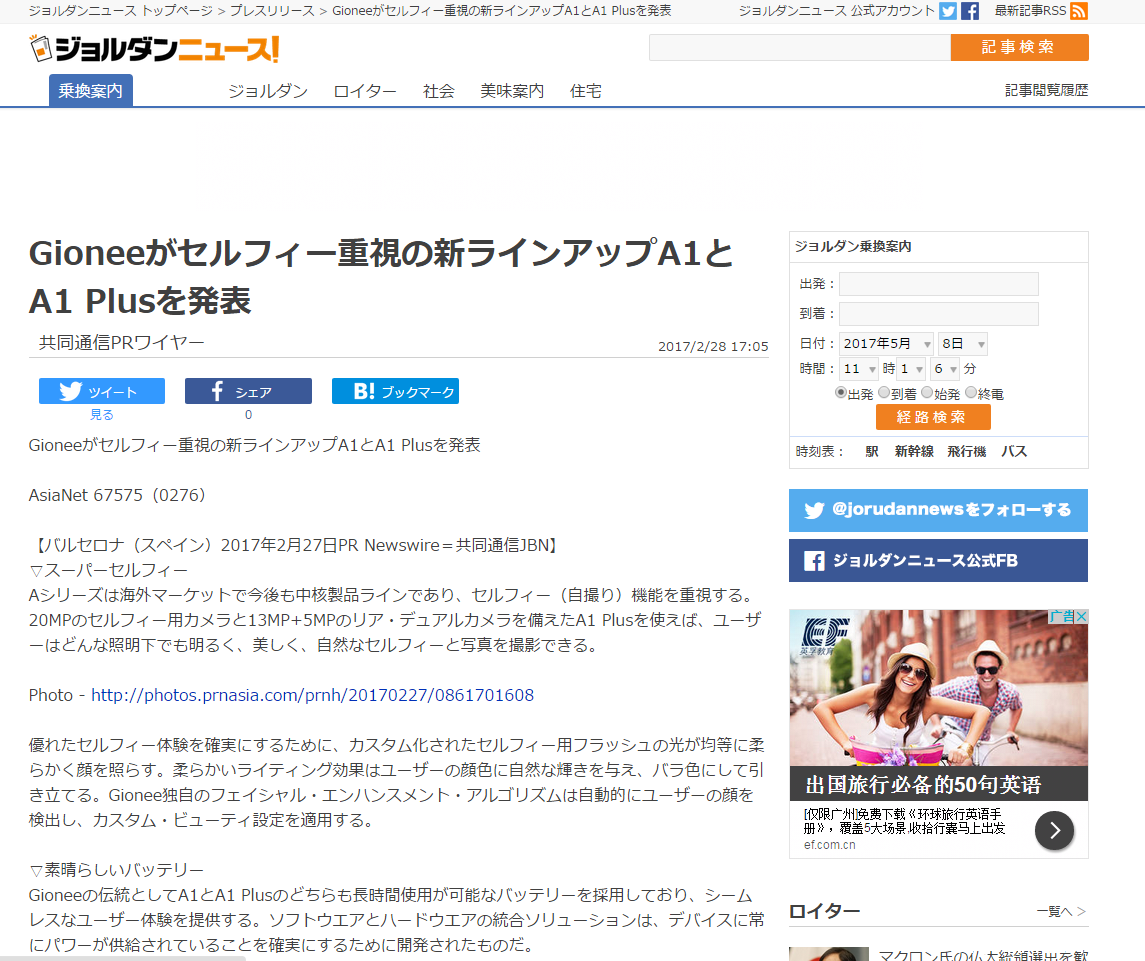Screen dimensions: 1145x961
Task: Click 見る link under tweet button
Action: click(x=102, y=415)
